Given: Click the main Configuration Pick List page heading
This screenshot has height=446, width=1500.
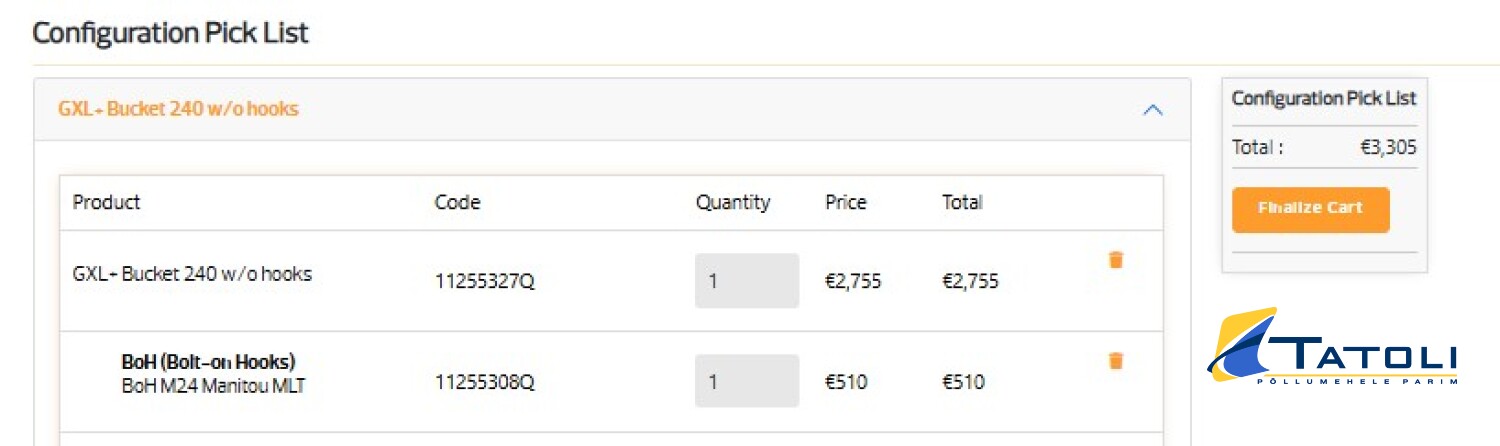Looking at the screenshot, I should (170, 33).
